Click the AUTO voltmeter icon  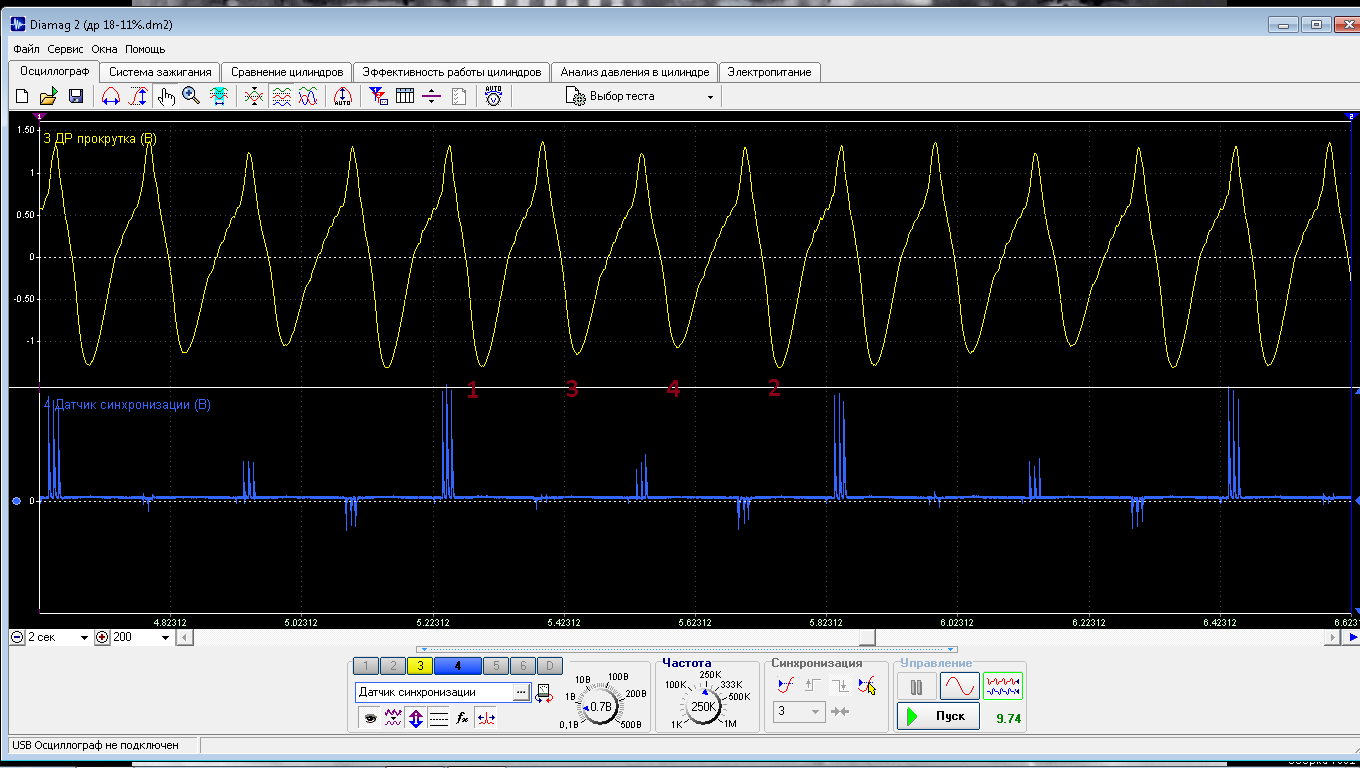coord(493,96)
